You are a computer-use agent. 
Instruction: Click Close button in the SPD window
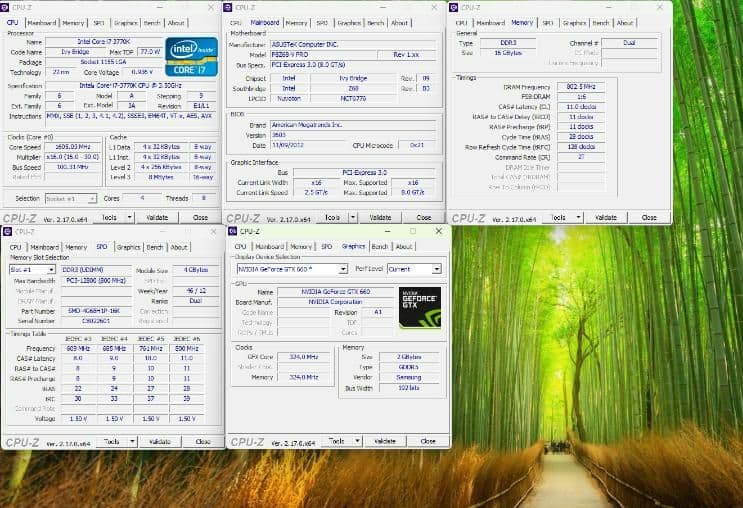(203, 442)
